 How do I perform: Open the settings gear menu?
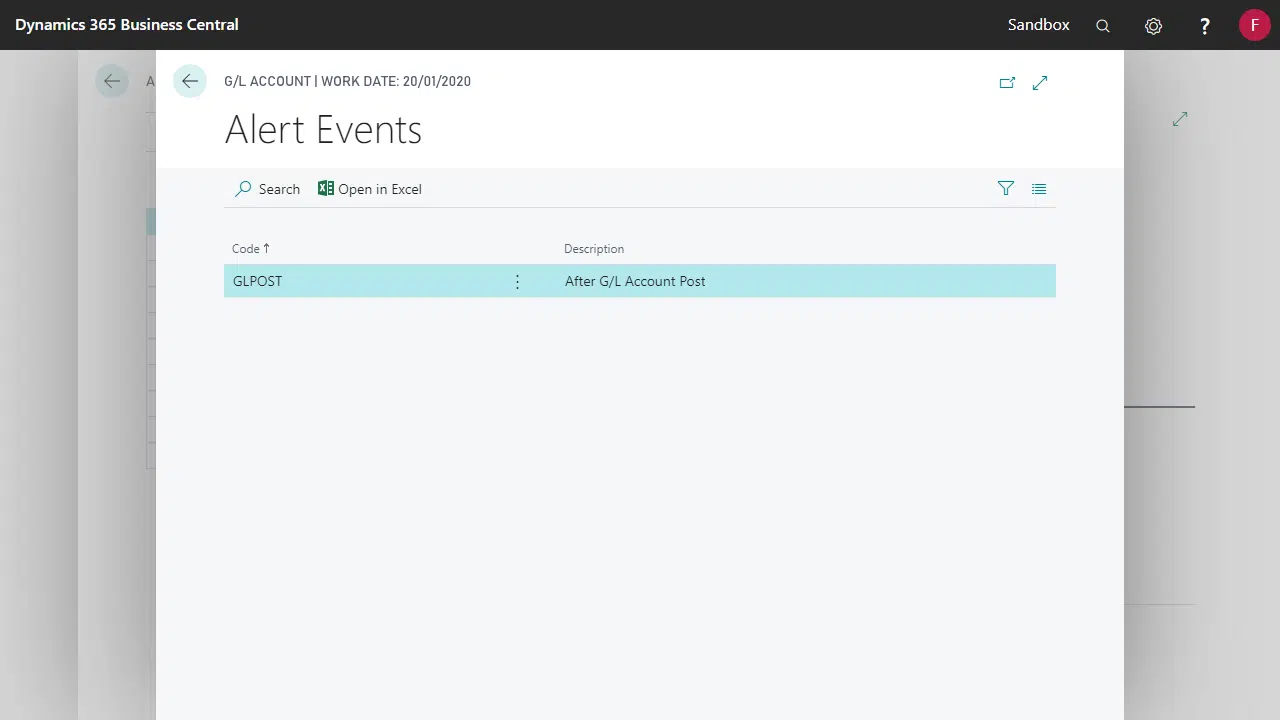1153,26
